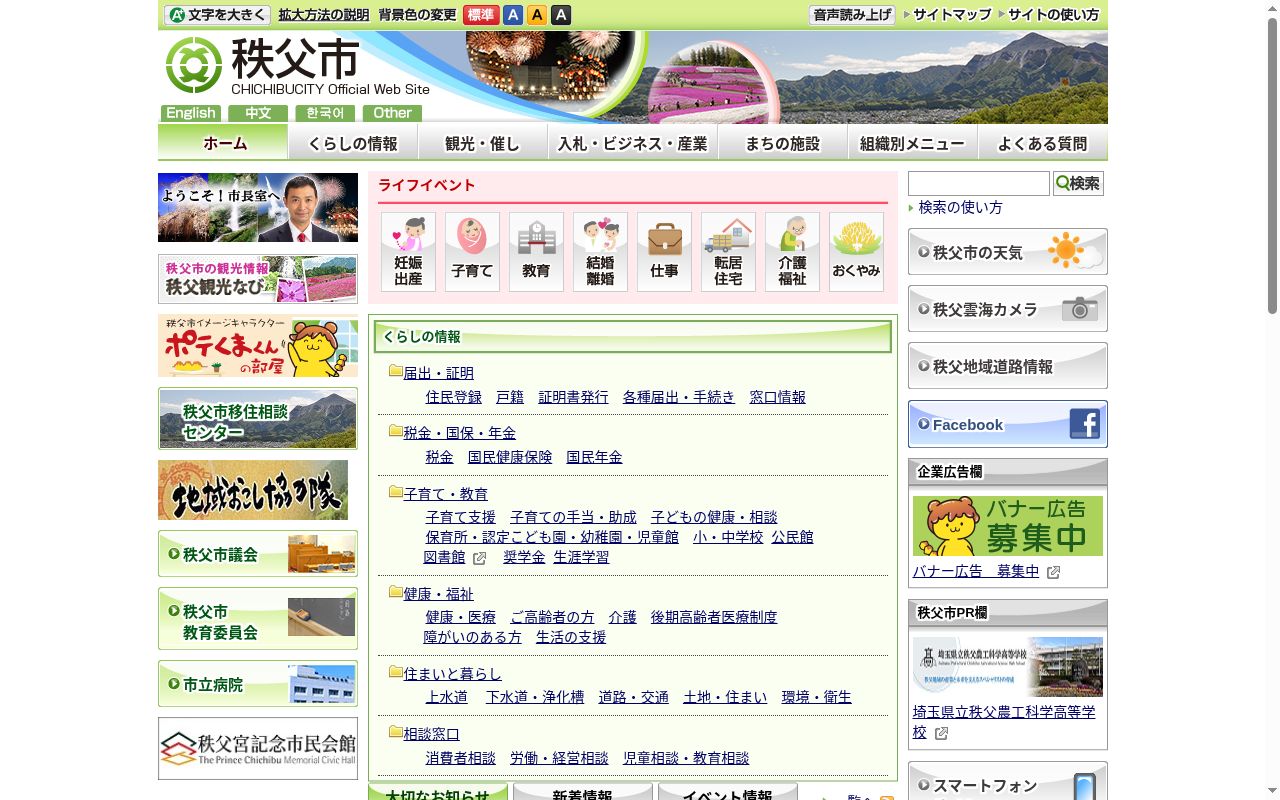
Task: Open the 下水道・浄化槽 link
Action: pyautogui.click(x=535, y=697)
